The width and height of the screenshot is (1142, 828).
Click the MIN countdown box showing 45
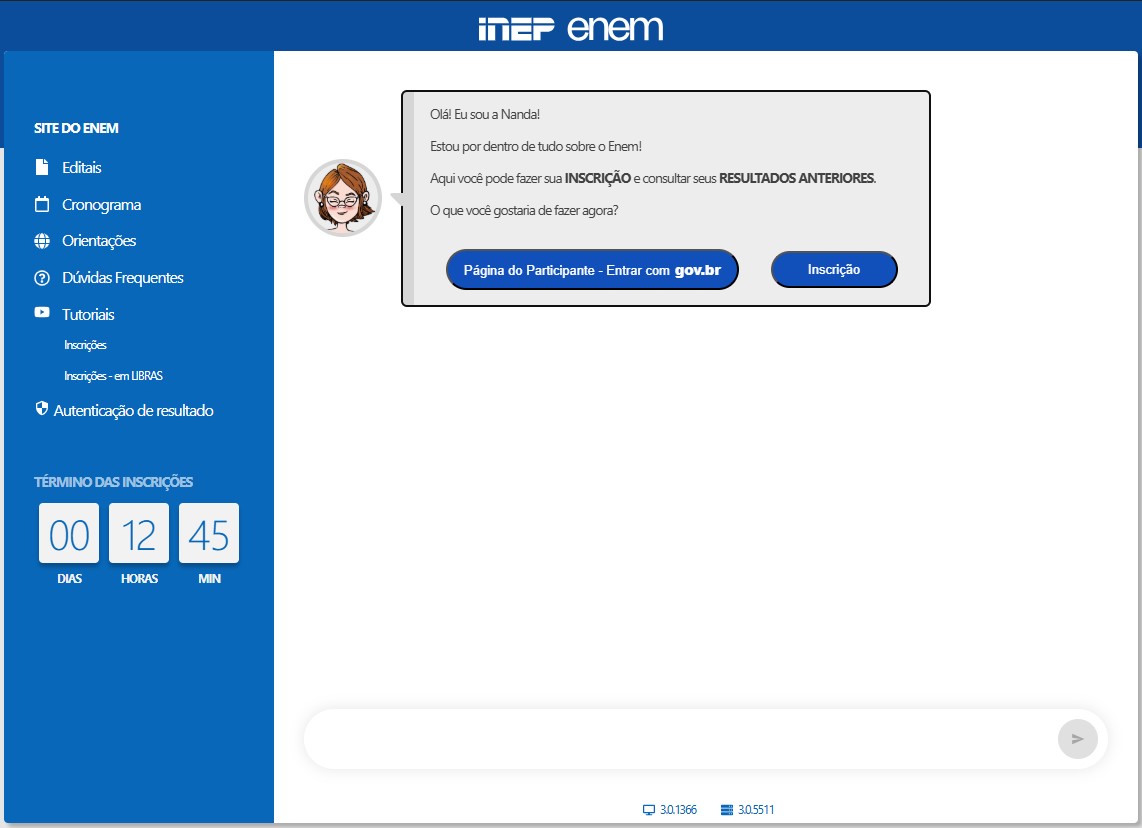tap(209, 534)
